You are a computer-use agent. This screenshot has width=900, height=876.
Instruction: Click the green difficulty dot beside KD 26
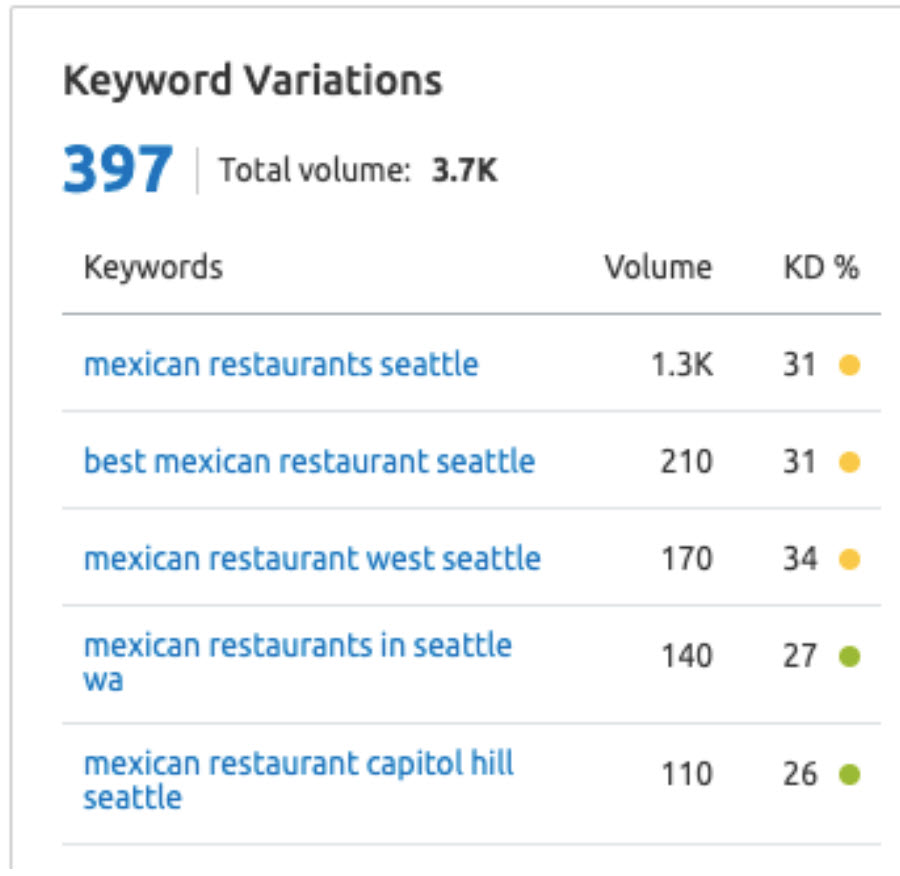[x=849, y=774]
